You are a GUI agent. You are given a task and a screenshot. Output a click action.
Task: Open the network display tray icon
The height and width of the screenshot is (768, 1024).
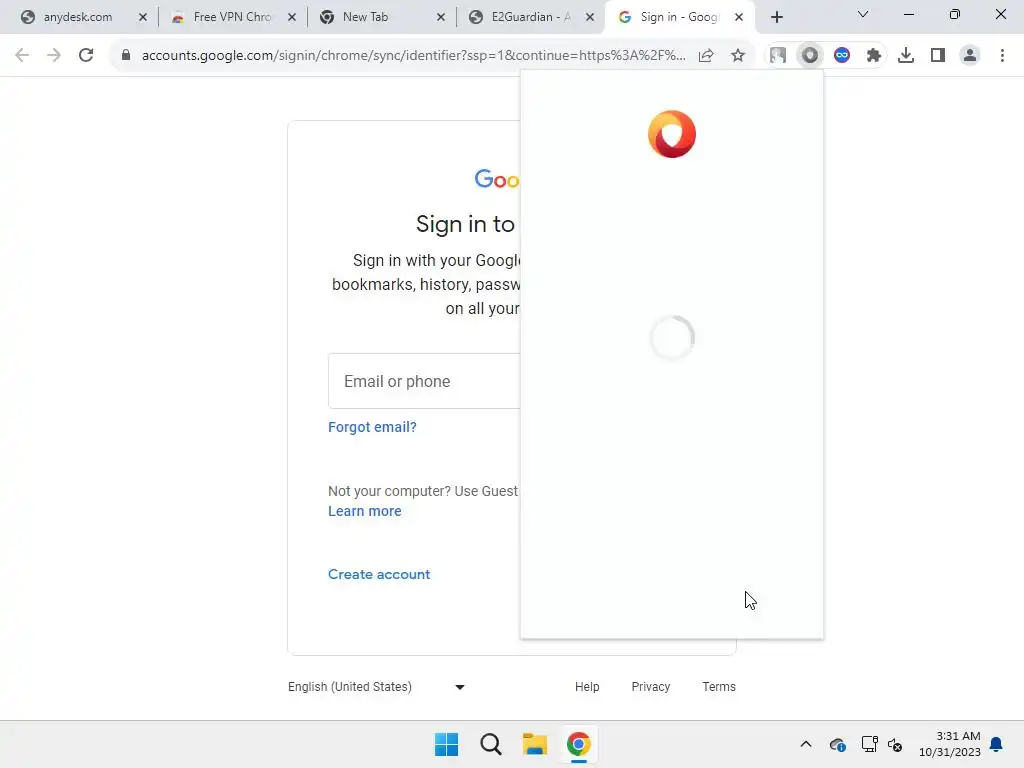coord(869,744)
